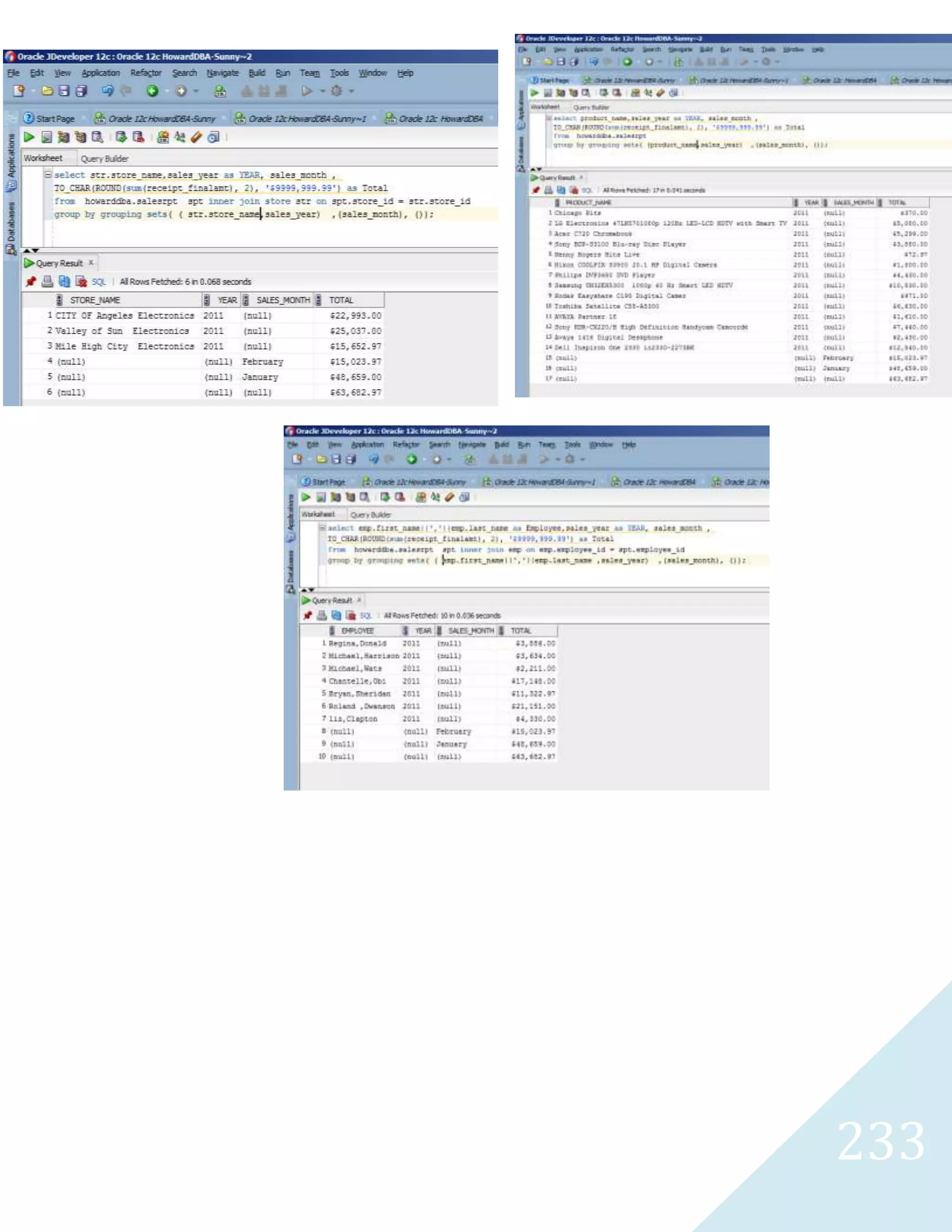Screen dimensions: 952x1232
Task: Click the SQL link in store query result toolbar
Action: point(99,281)
